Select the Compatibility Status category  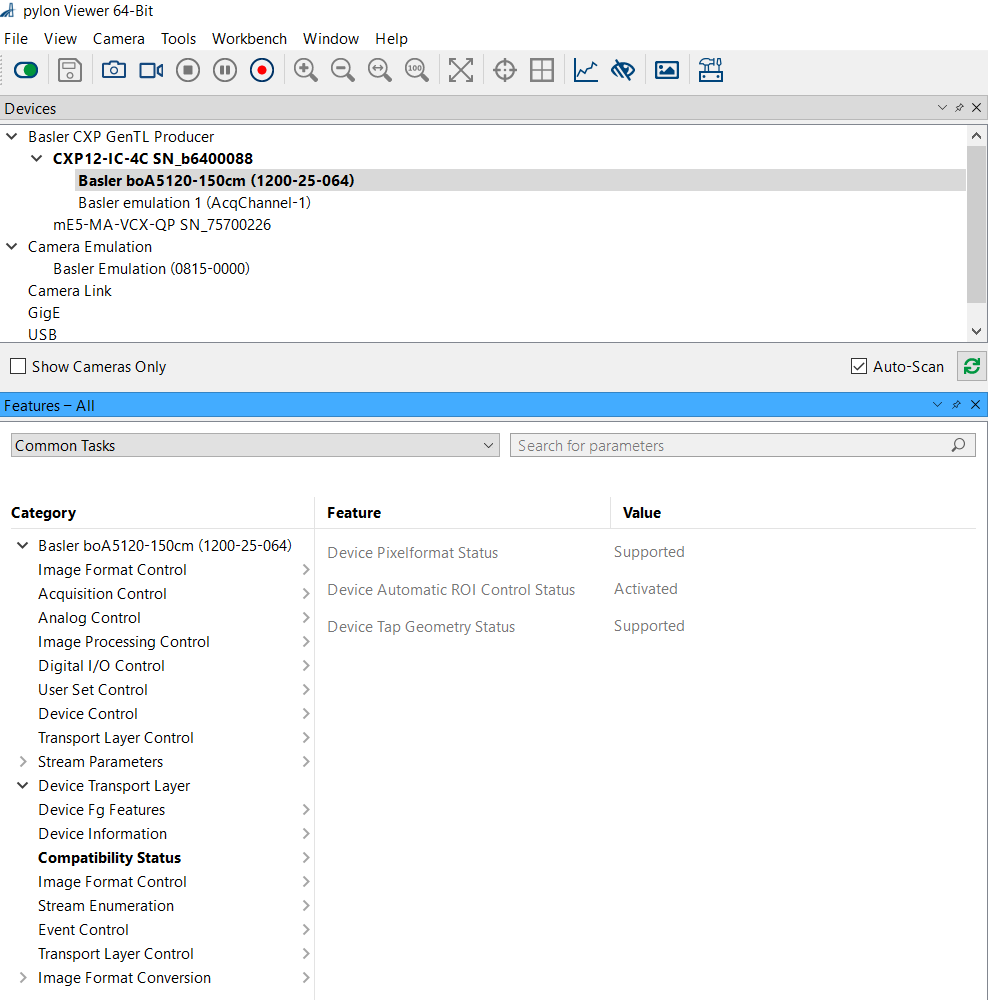pyautogui.click(x=110, y=858)
